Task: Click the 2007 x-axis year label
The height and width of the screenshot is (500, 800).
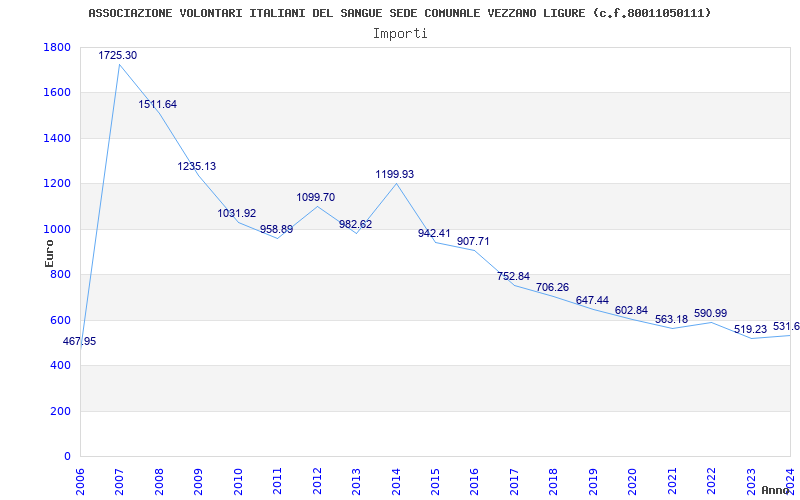Action: (119, 481)
